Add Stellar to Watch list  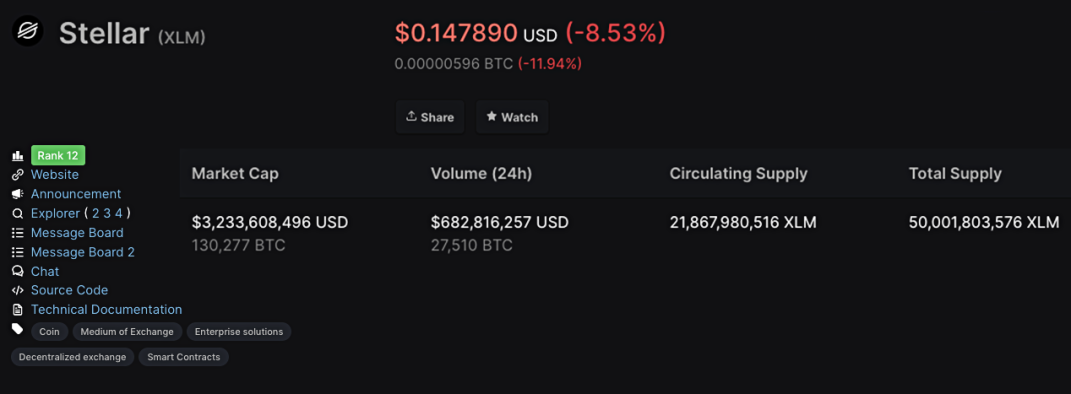(x=512, y=117)
